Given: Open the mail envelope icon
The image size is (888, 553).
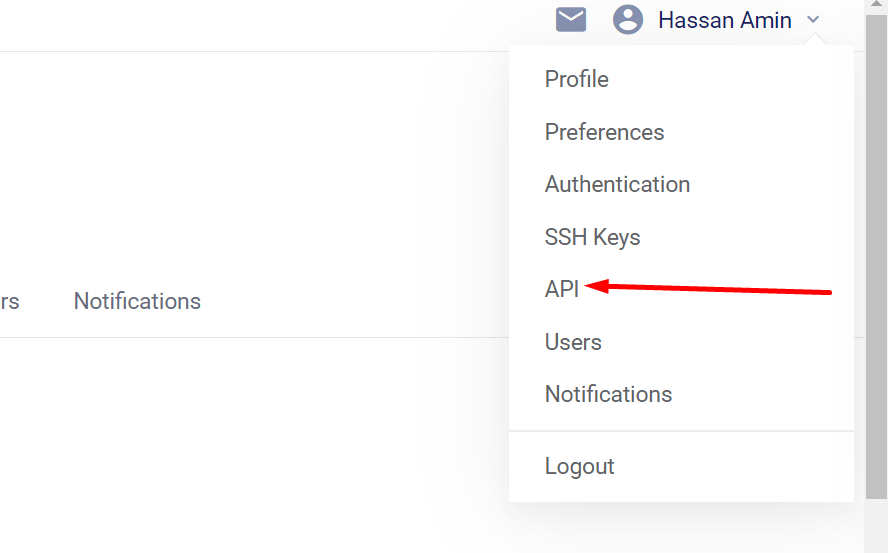Looking at the screenshot, I should [570, 20].
